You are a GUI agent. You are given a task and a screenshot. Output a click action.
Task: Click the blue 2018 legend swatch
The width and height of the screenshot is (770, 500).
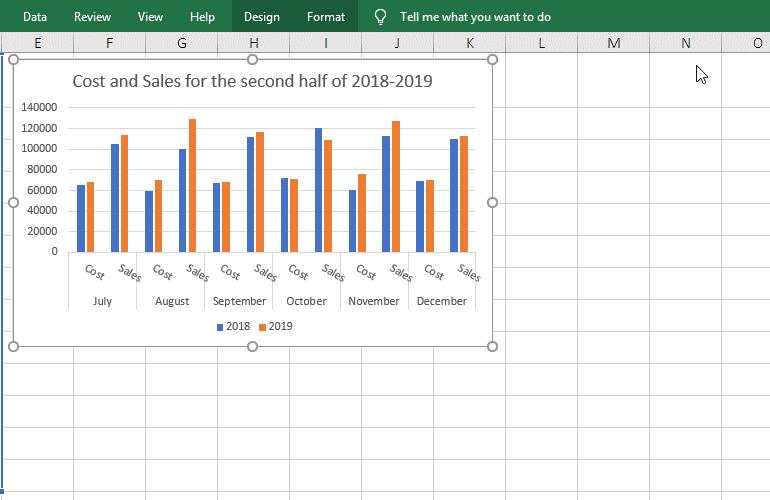click(220, 327)
